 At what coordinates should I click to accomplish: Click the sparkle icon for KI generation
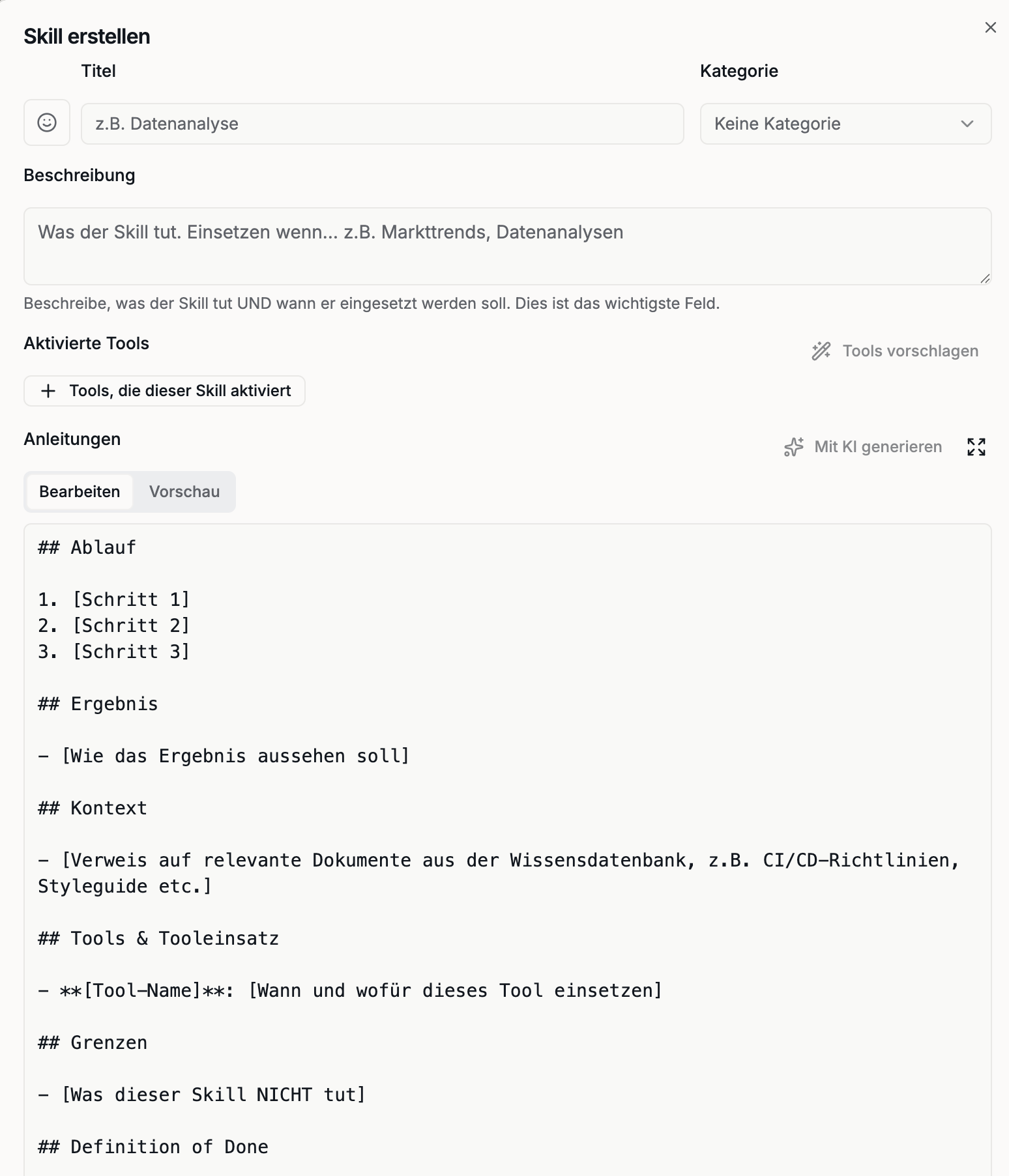(x=793, y=447)
